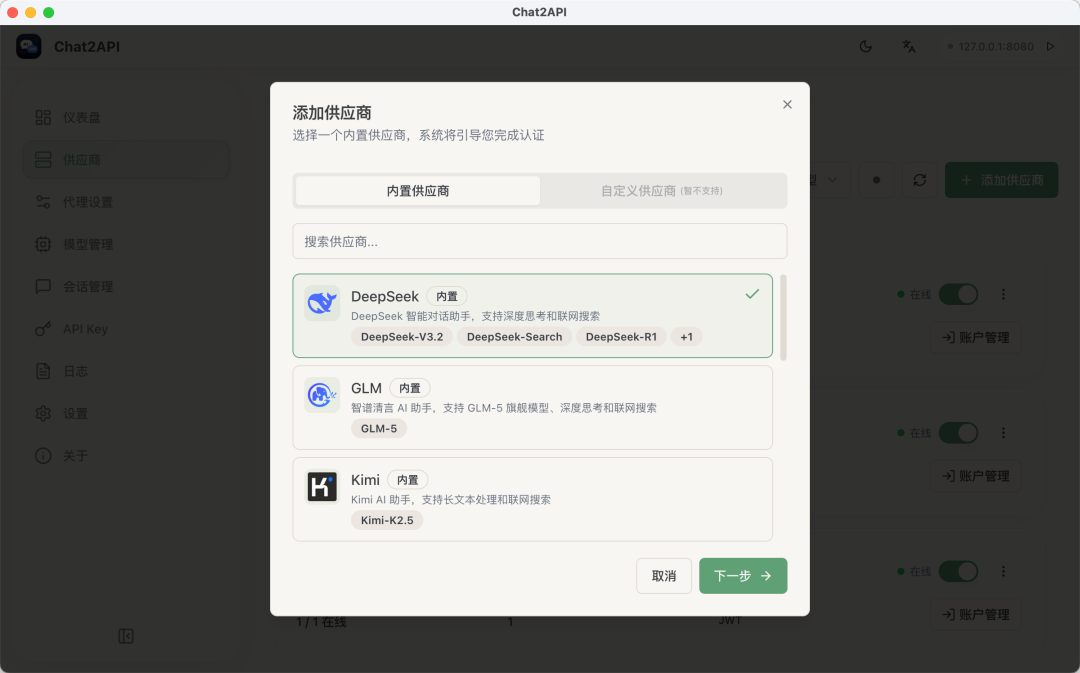
Task: Click the server start play icon
Action: [1050, 46]
